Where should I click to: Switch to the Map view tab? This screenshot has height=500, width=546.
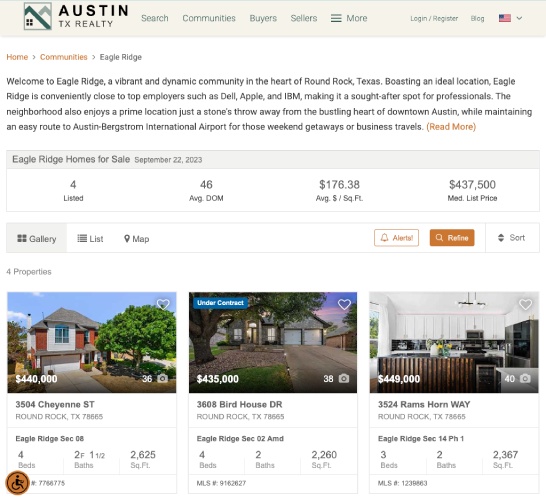point(136,239)
